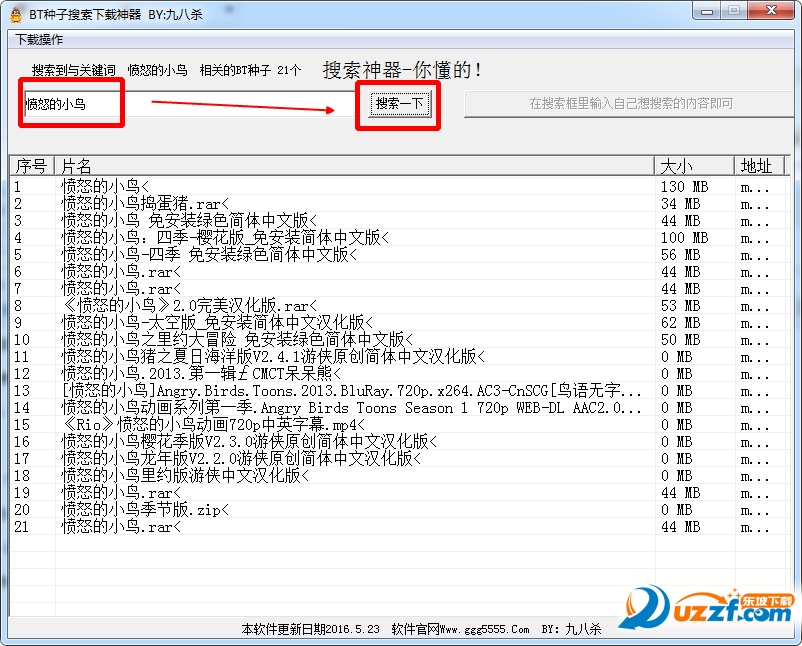The image size is (802, 646).
Task: Click the 搜索一下 search button
Action: tap(399, 104)
